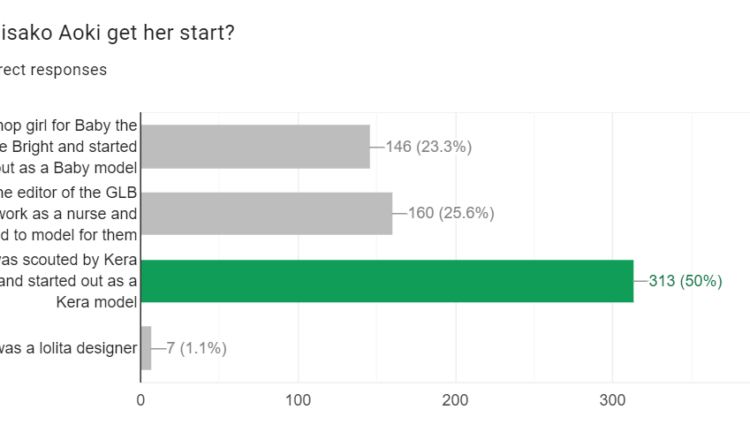Click the tiny bar with 7 responses
The width and height of the screenshot is (750, 425).
[x=146, y=348]
